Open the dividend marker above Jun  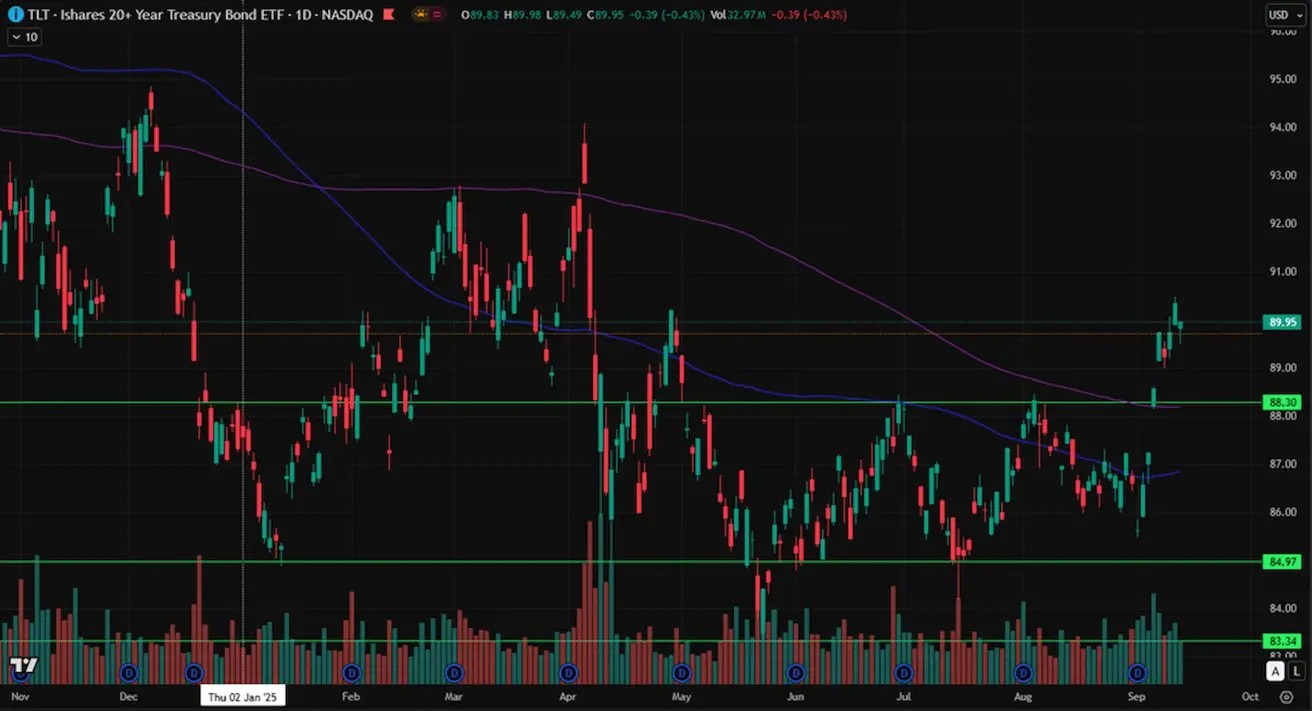click(x=795, y=672)
